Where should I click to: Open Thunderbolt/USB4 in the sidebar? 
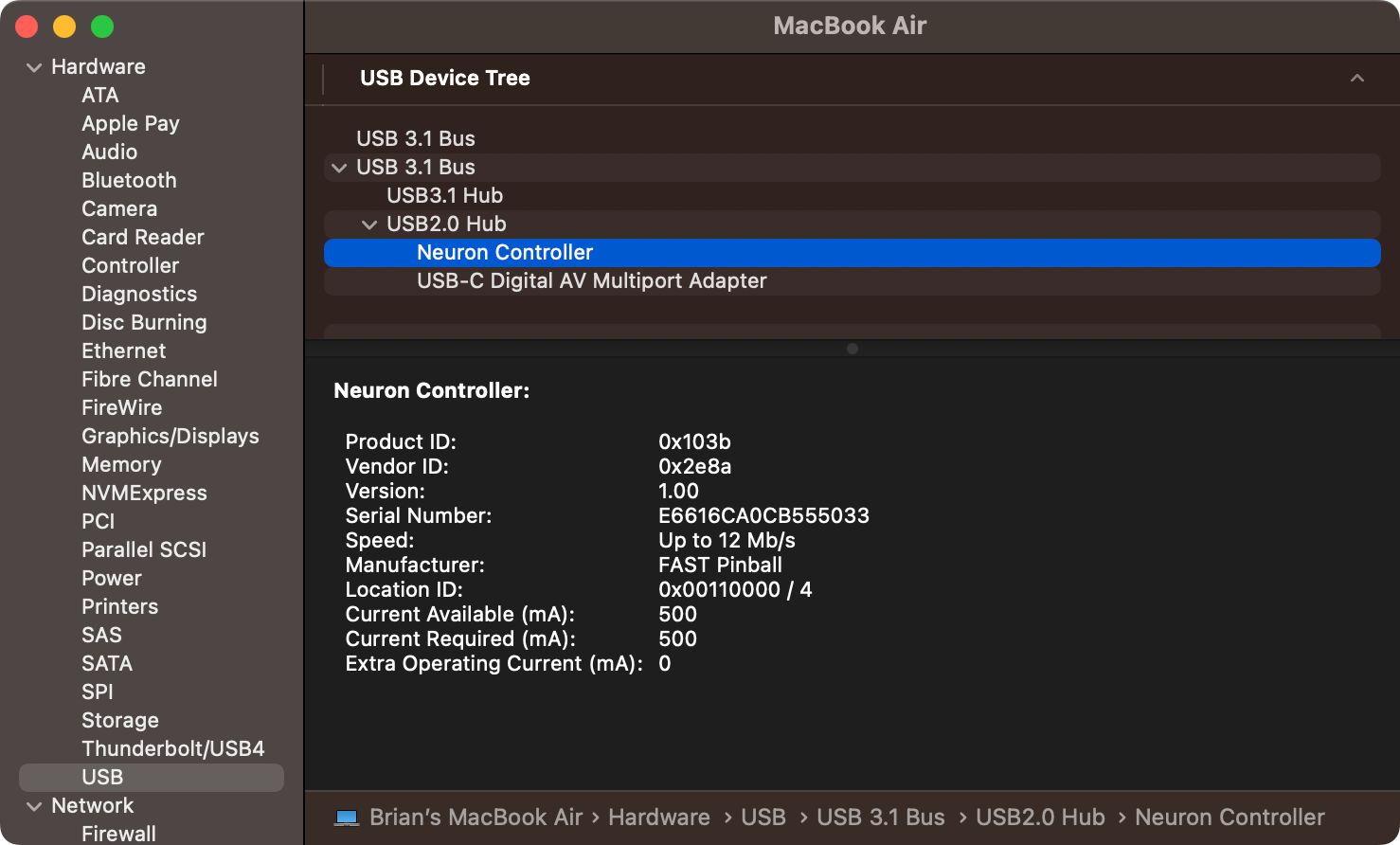pos(173,748)
